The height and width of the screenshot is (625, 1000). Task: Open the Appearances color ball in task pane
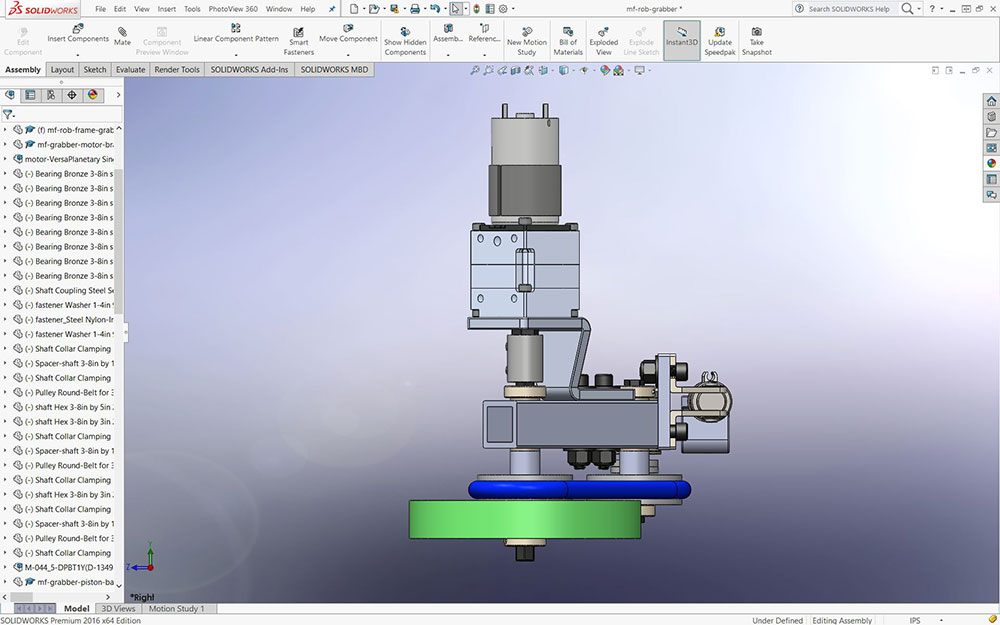[x=991, y=163]
